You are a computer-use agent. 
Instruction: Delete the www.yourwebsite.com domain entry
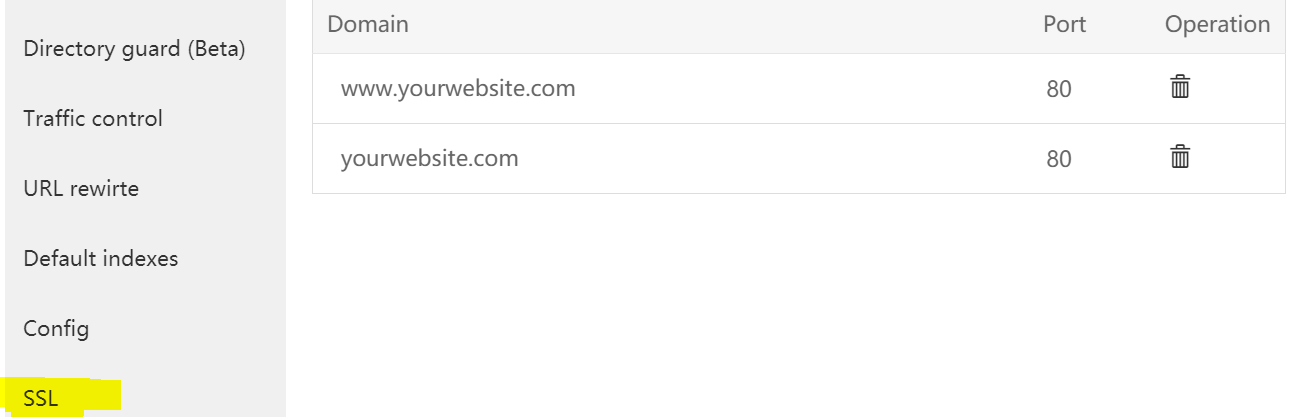coord(1180,87)
